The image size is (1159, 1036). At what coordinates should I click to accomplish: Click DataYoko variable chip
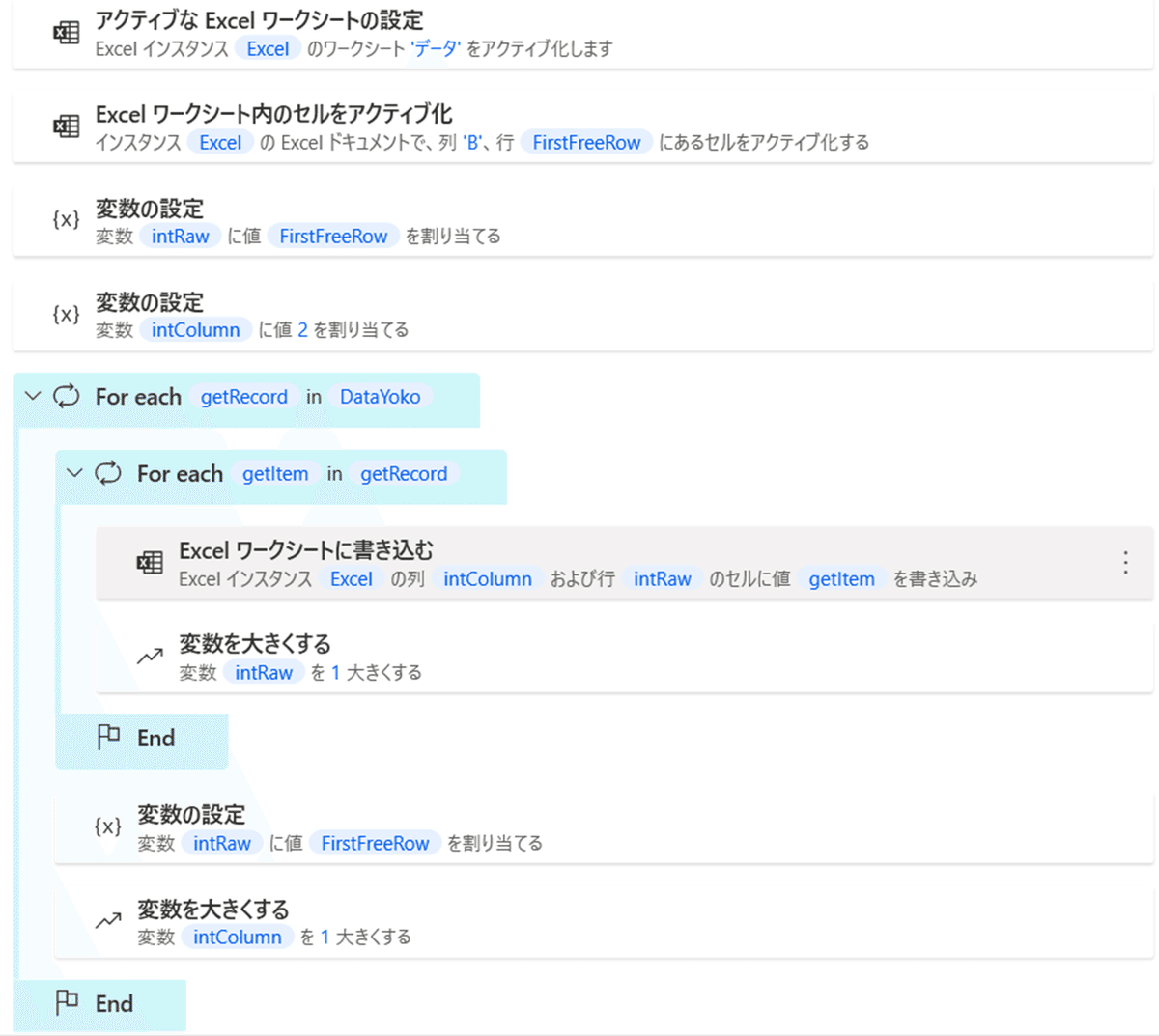point(381,397)
